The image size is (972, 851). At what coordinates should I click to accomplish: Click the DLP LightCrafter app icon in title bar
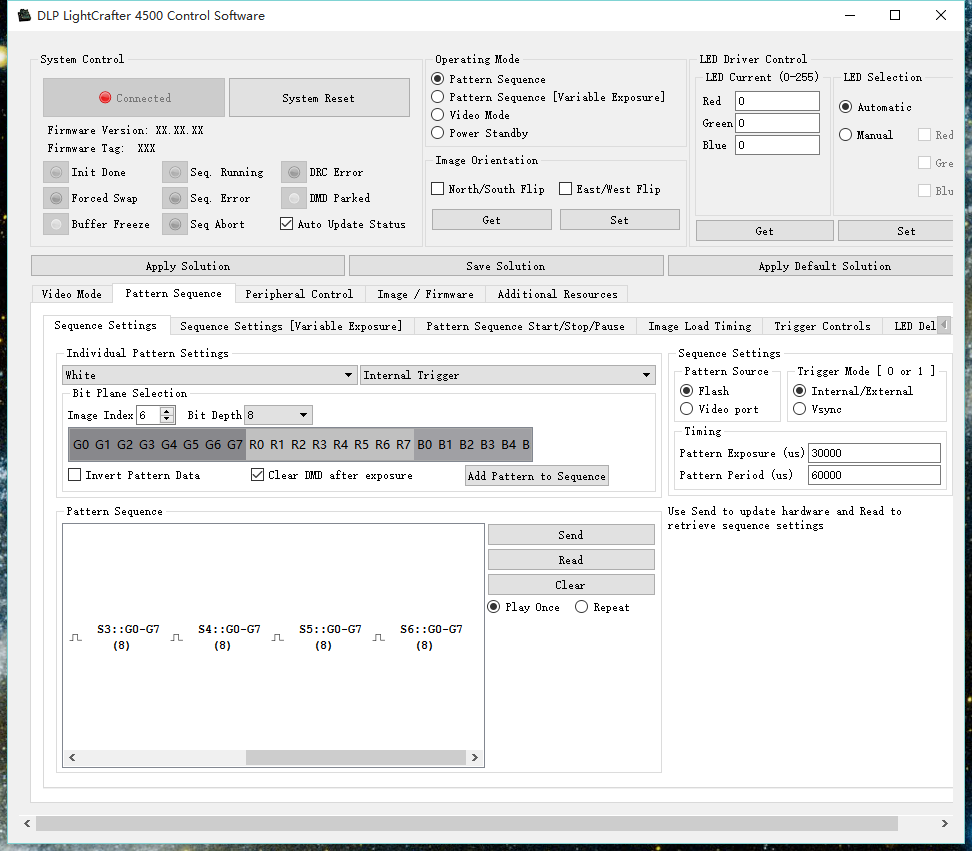(x=24, y=15)
